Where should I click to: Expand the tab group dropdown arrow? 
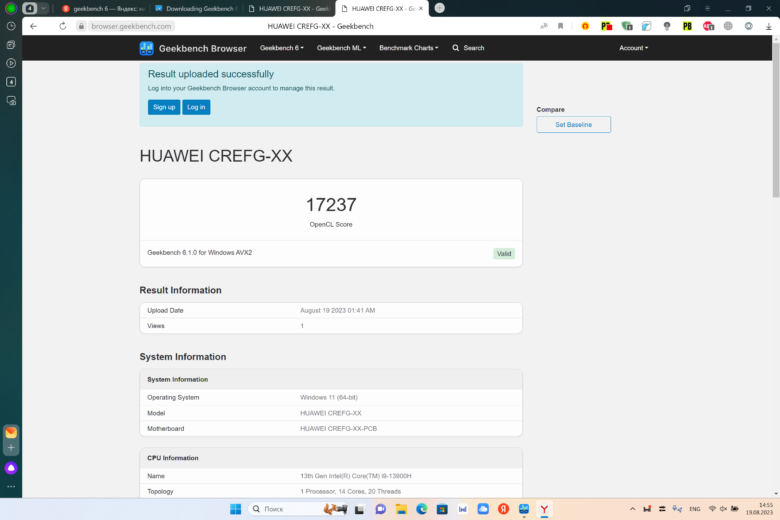43,8
